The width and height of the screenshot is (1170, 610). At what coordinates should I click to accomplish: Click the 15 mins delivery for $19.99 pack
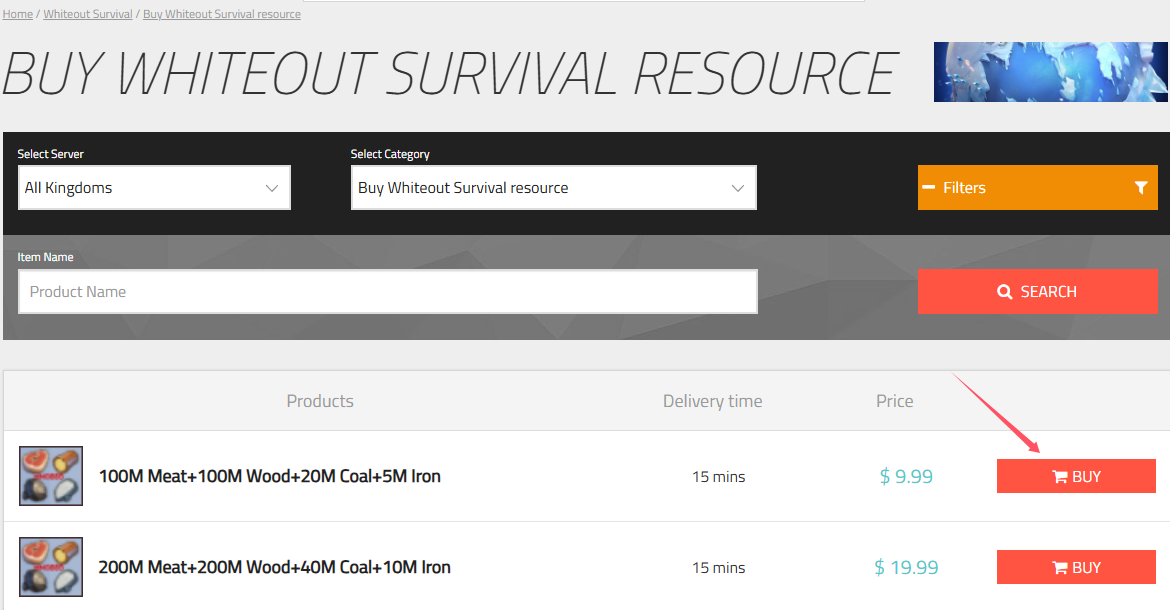[x=719, y=567]
